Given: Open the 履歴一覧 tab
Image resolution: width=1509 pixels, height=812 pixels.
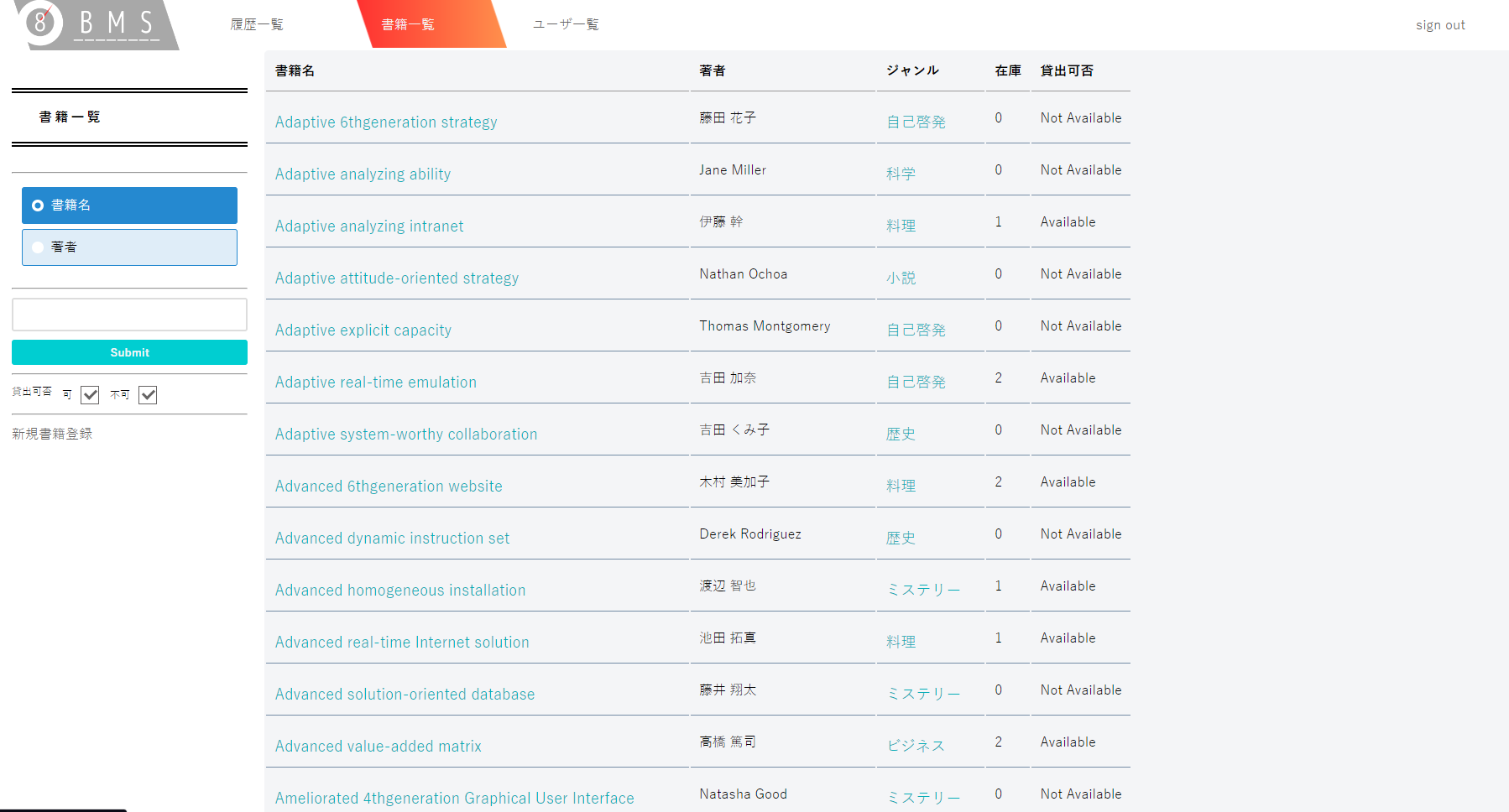Looking at the screenshot, I should (x=257, y=24).
